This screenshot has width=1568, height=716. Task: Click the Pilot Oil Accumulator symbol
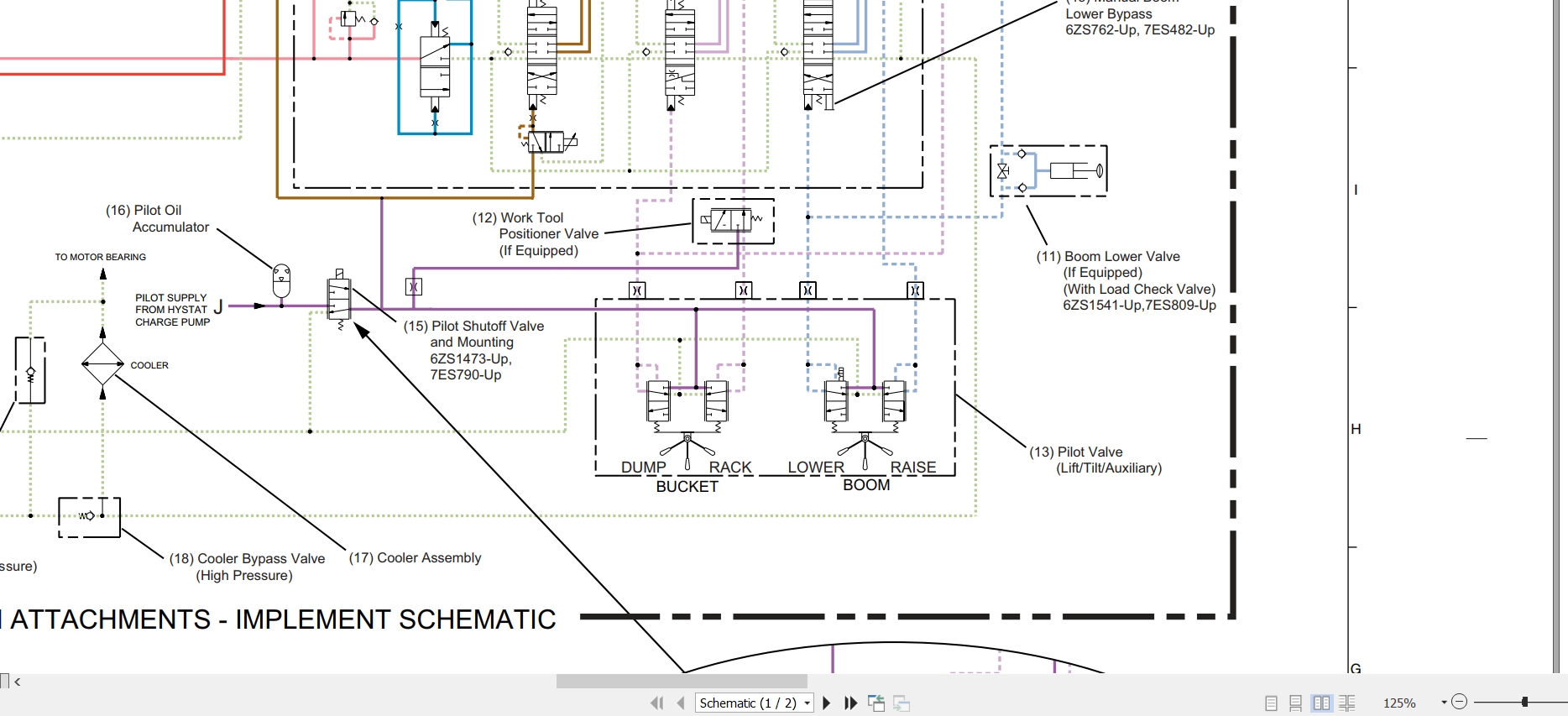point(281,281)
